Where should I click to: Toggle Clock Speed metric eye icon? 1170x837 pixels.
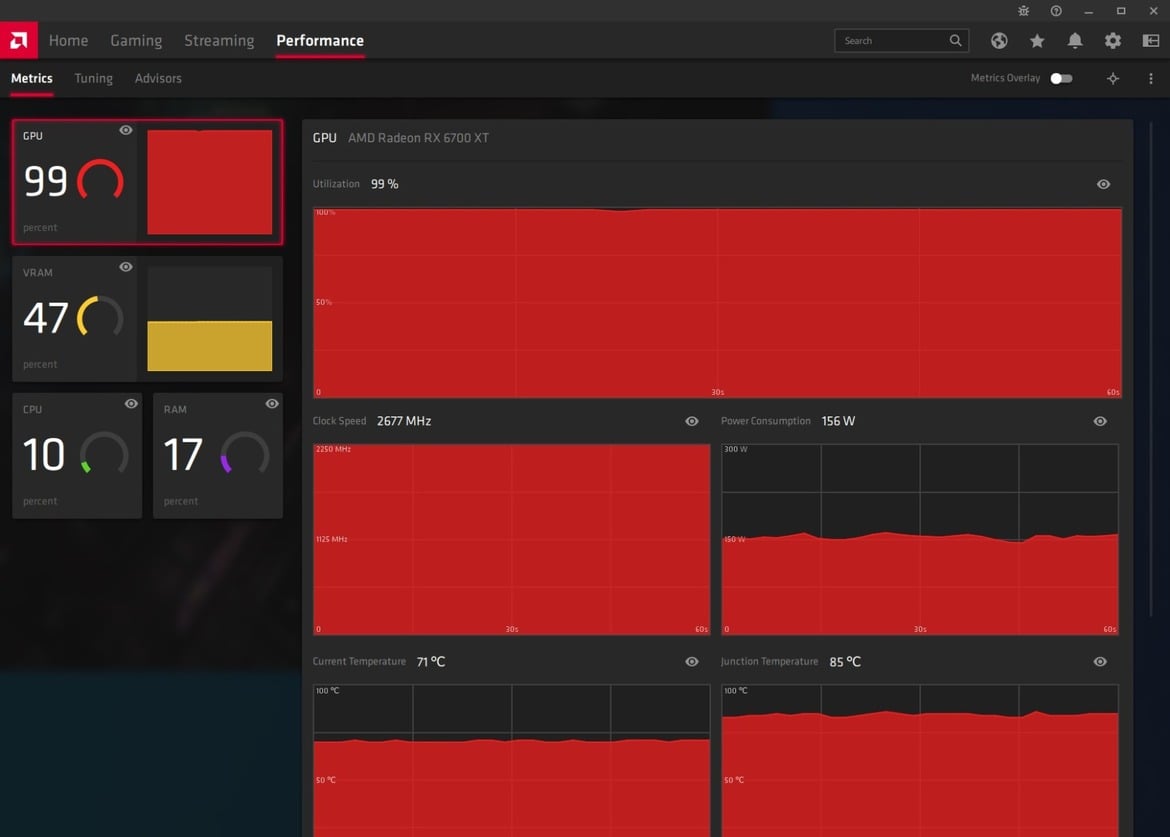click(692, 421)
